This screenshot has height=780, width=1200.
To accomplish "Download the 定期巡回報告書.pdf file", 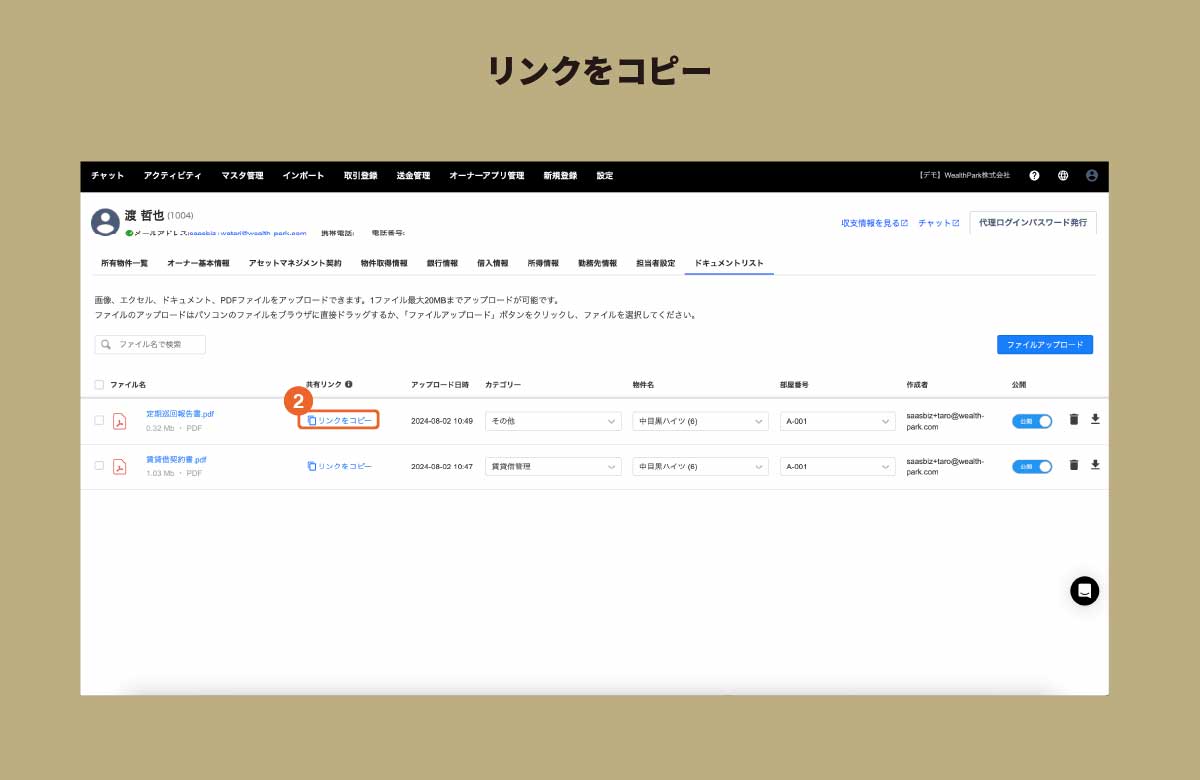I will (x=1095, y=420).
